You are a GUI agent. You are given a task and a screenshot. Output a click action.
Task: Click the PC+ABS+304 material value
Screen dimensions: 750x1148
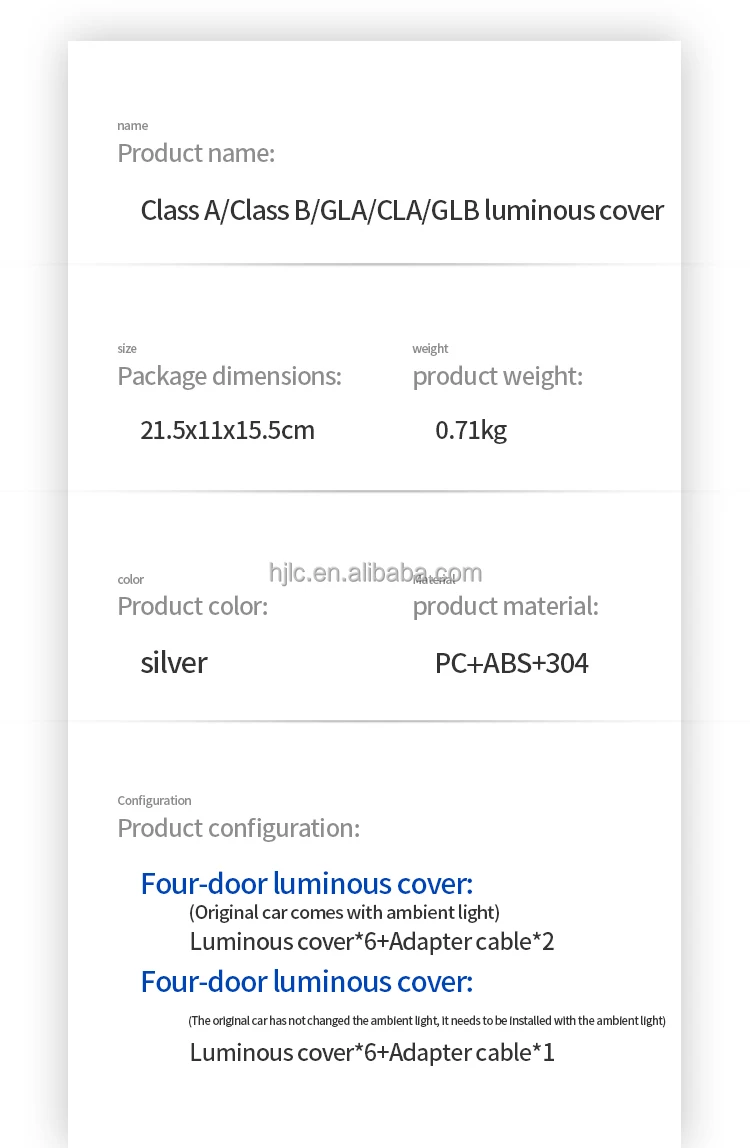511,663
